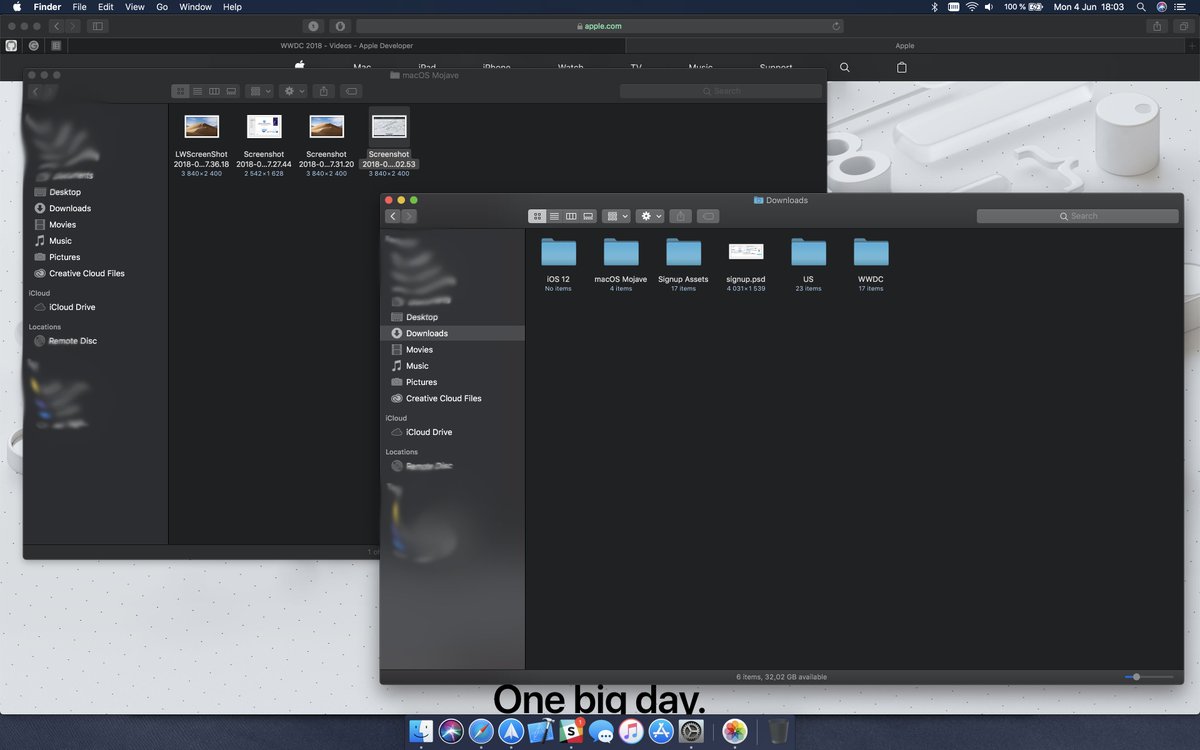Open the Window menu
1200x750 pixels.
(195, 7)
